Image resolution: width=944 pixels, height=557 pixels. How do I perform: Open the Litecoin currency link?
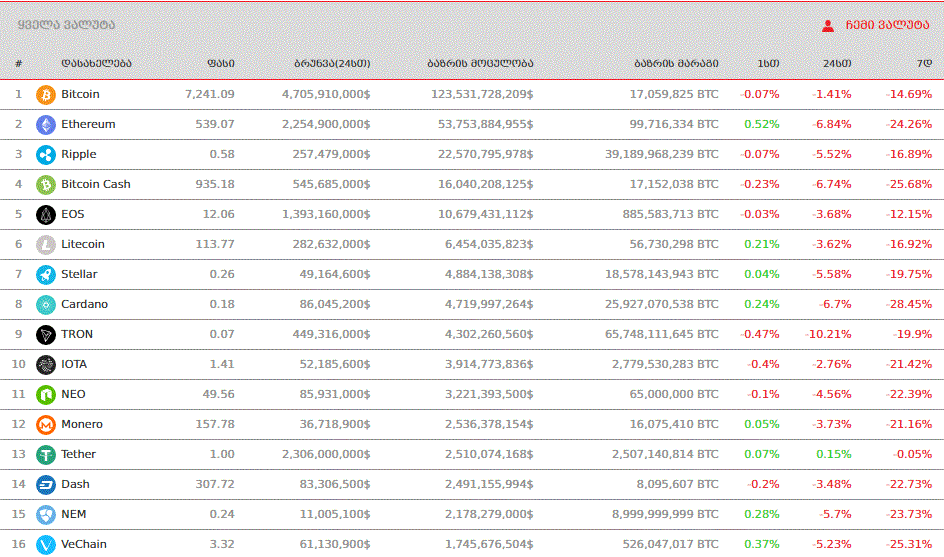(83, 244)
